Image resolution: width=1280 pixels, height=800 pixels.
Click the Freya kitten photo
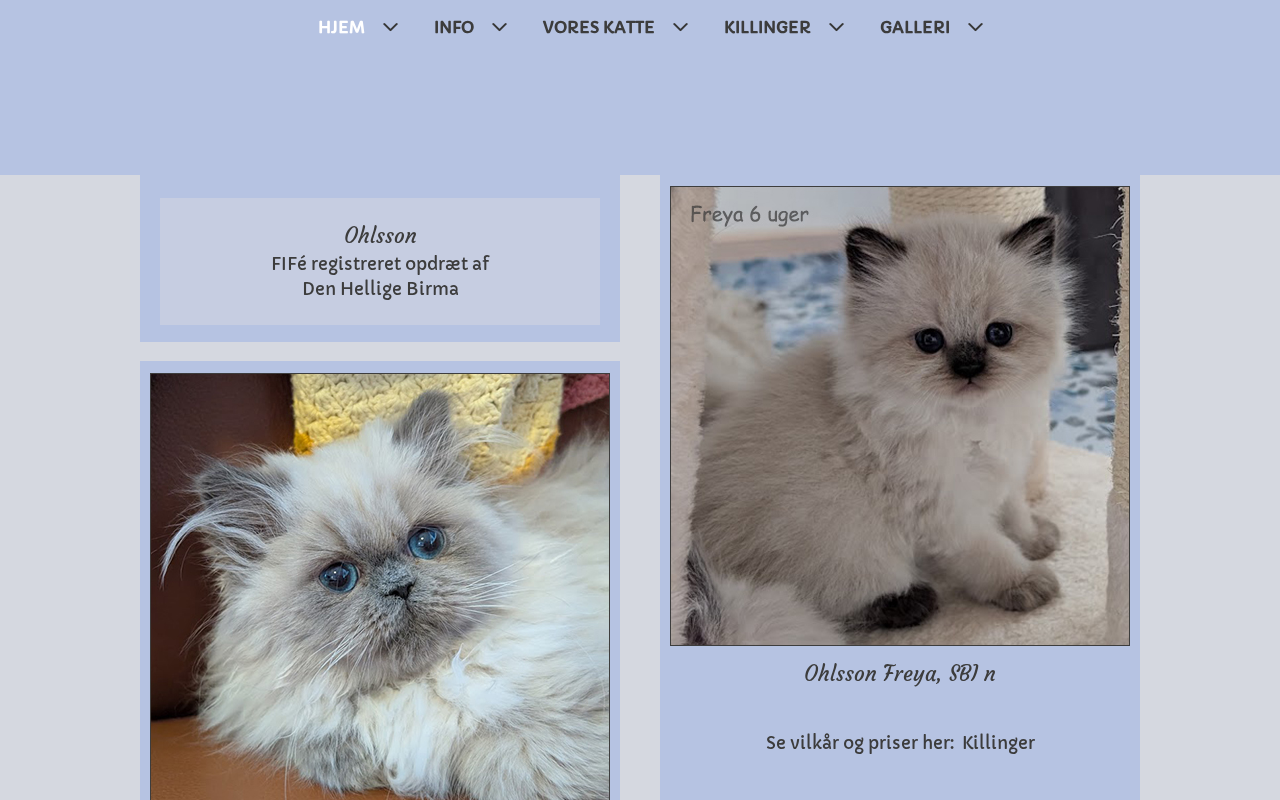click(900, 416)
